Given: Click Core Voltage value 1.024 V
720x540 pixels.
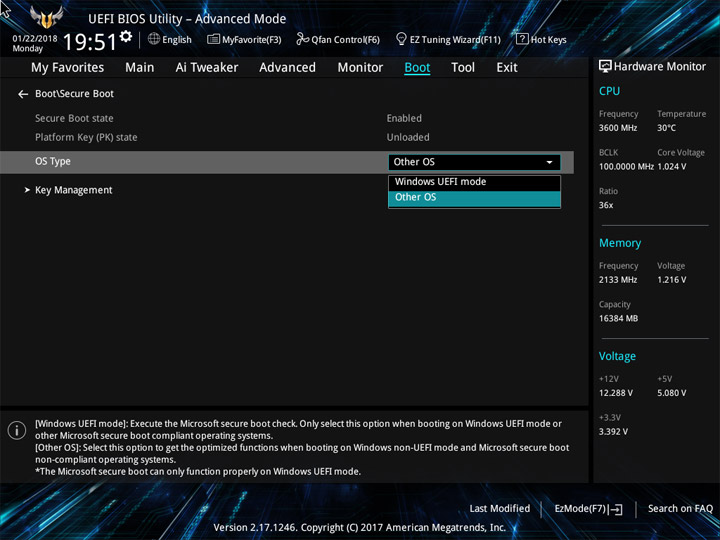Looking at the screenshot, I should (x=672, y=167).
